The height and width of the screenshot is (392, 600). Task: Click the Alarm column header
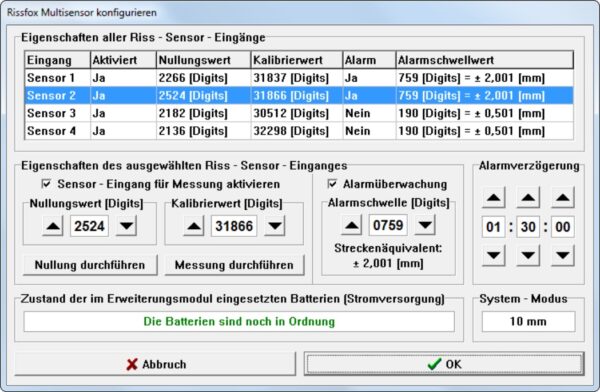coord(369,60)
